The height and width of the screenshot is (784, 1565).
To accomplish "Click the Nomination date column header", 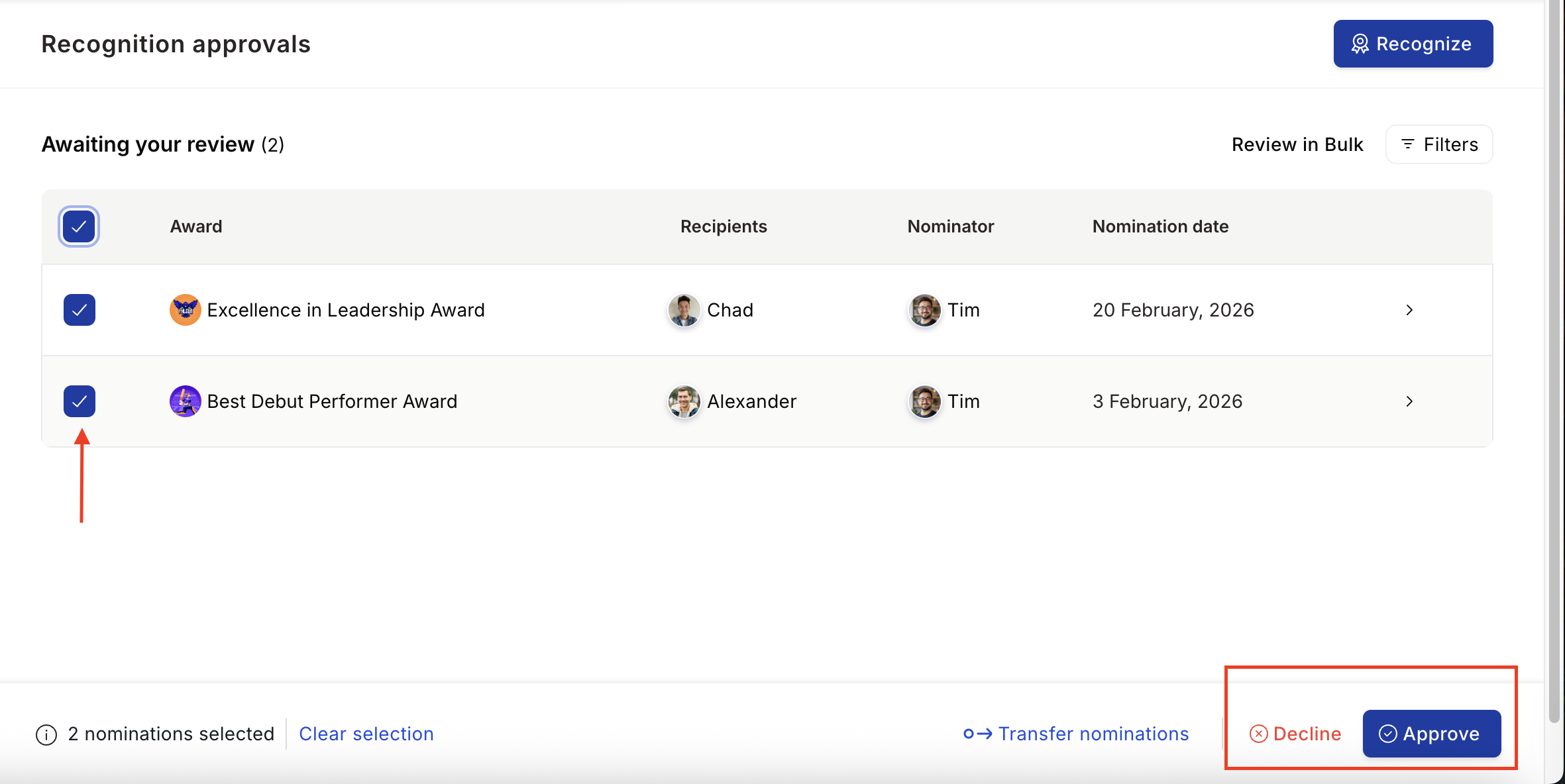I will point(1160,226).
